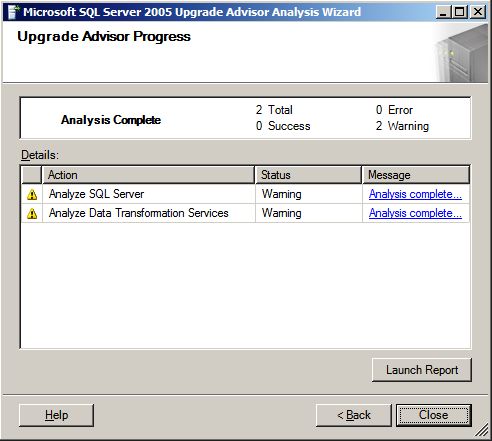Screen dimensions: 492x441
Task: Go back with the Back button
Action: (354, 415)
